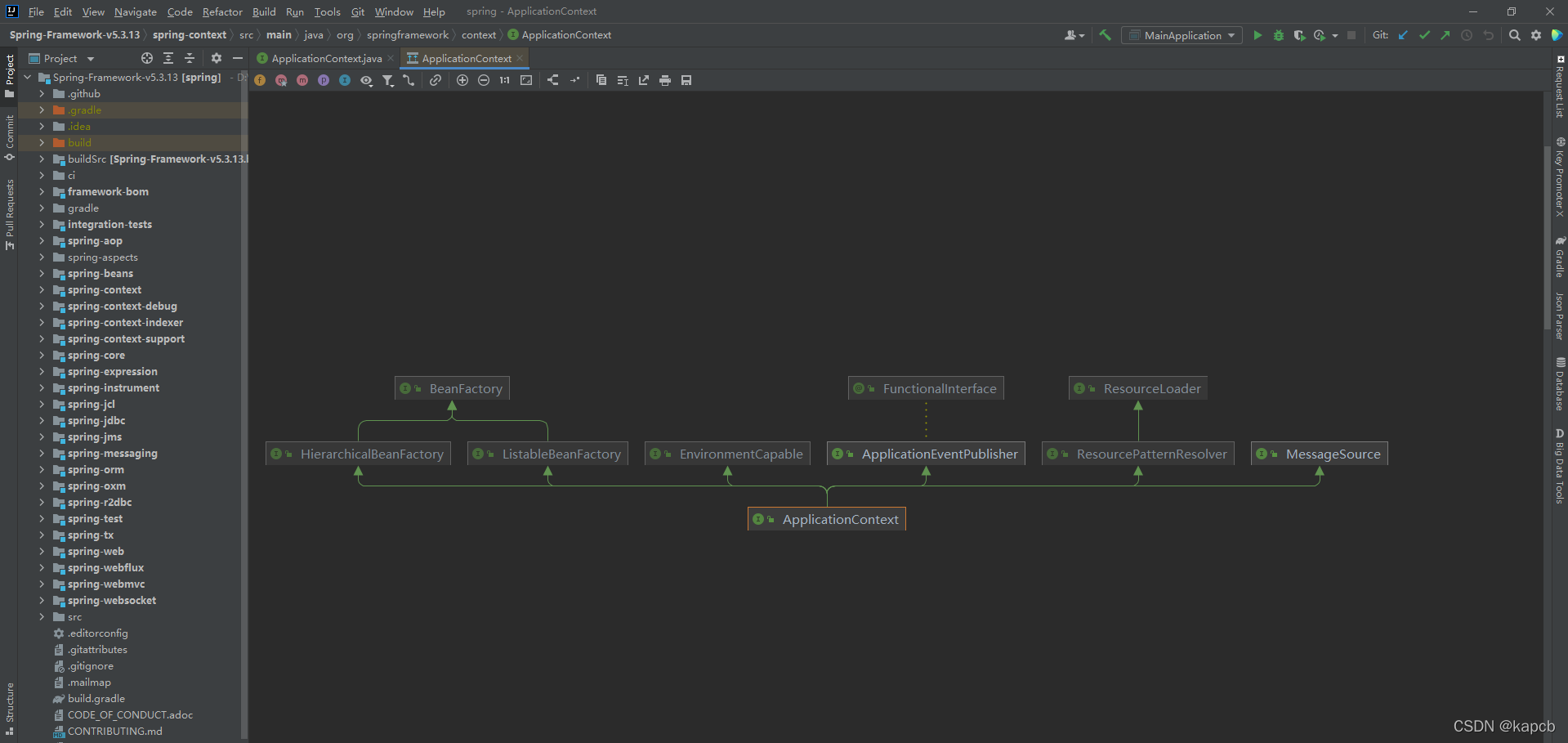Select the ApplicationContext diagram node
The image size is (1568, 743).
pyautogui.click(x=826, y=519)
